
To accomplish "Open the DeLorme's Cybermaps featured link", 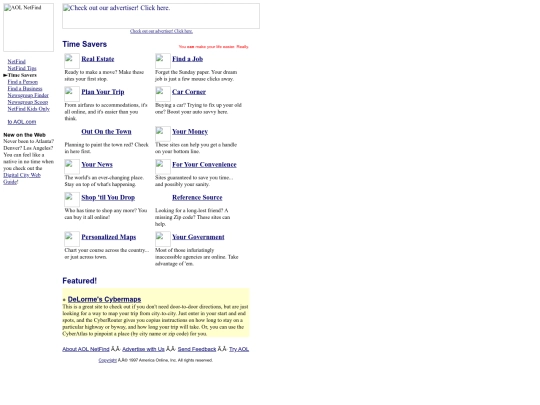I will (104, 299).
